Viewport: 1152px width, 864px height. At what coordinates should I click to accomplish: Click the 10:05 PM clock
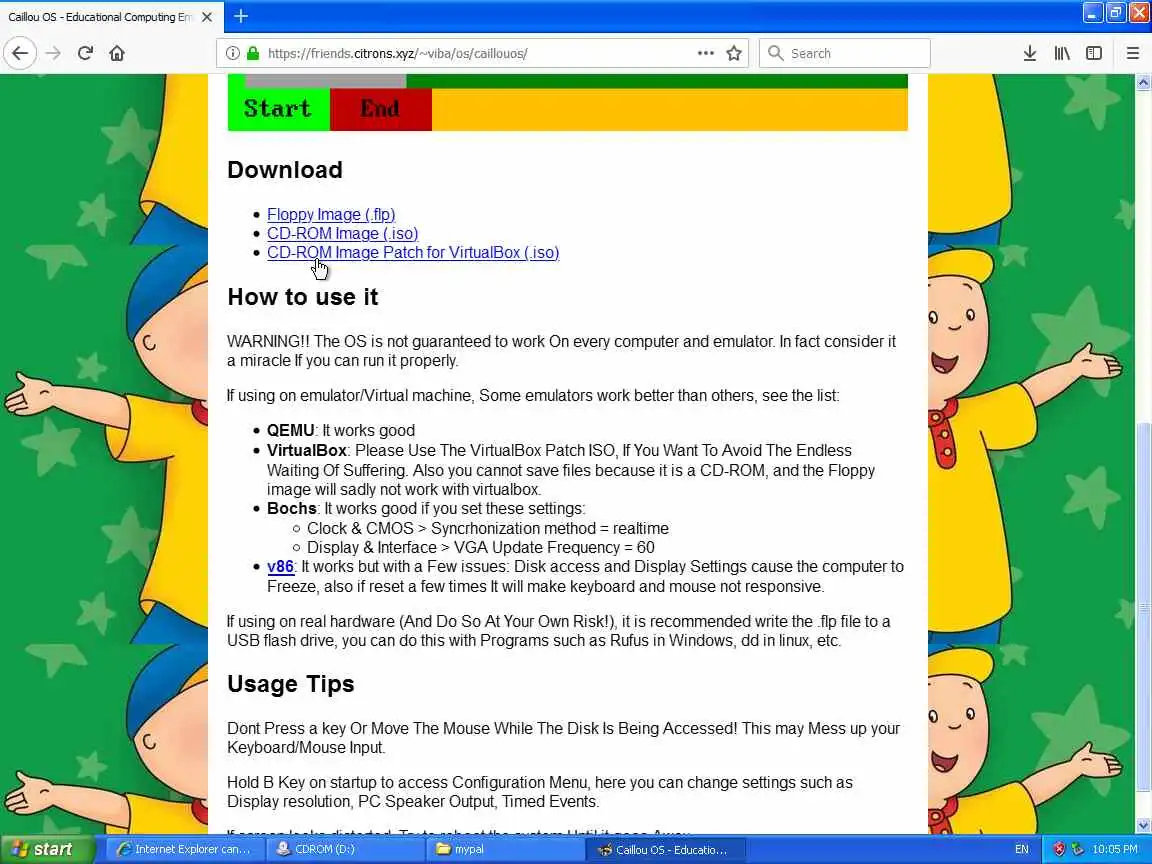1115,849
